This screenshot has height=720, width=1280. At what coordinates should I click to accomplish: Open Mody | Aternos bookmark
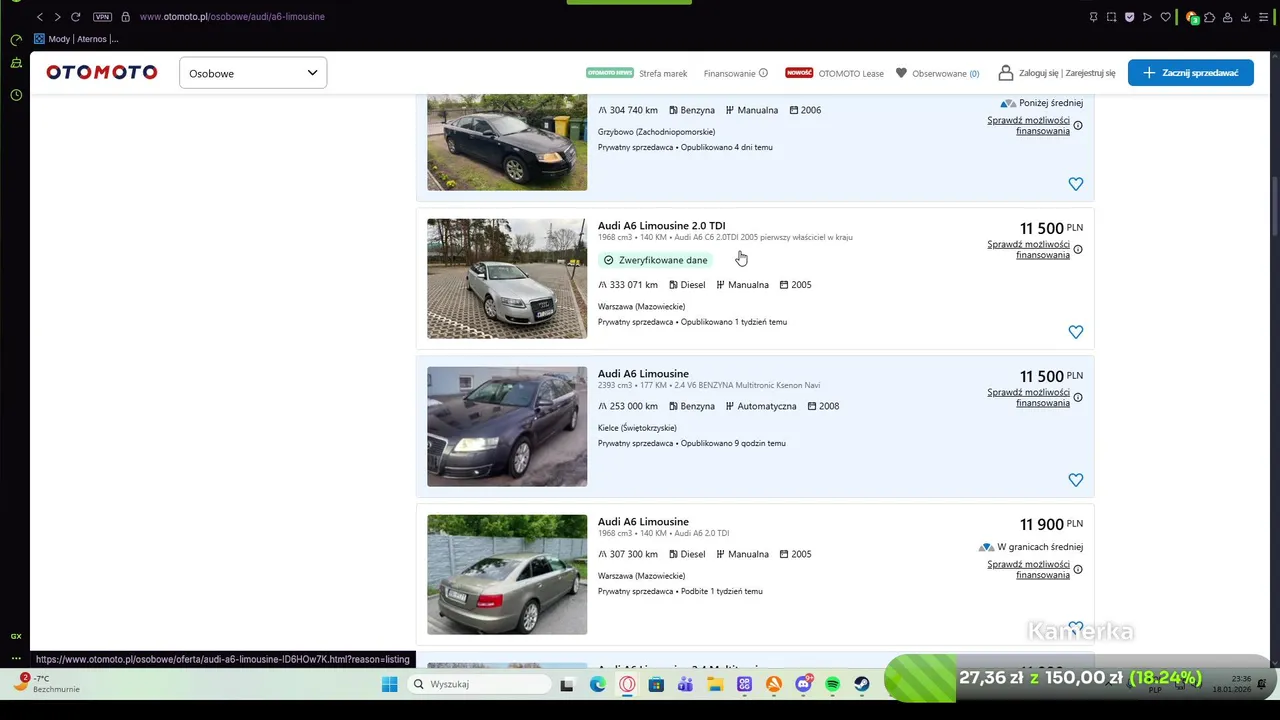coord(76,39)
